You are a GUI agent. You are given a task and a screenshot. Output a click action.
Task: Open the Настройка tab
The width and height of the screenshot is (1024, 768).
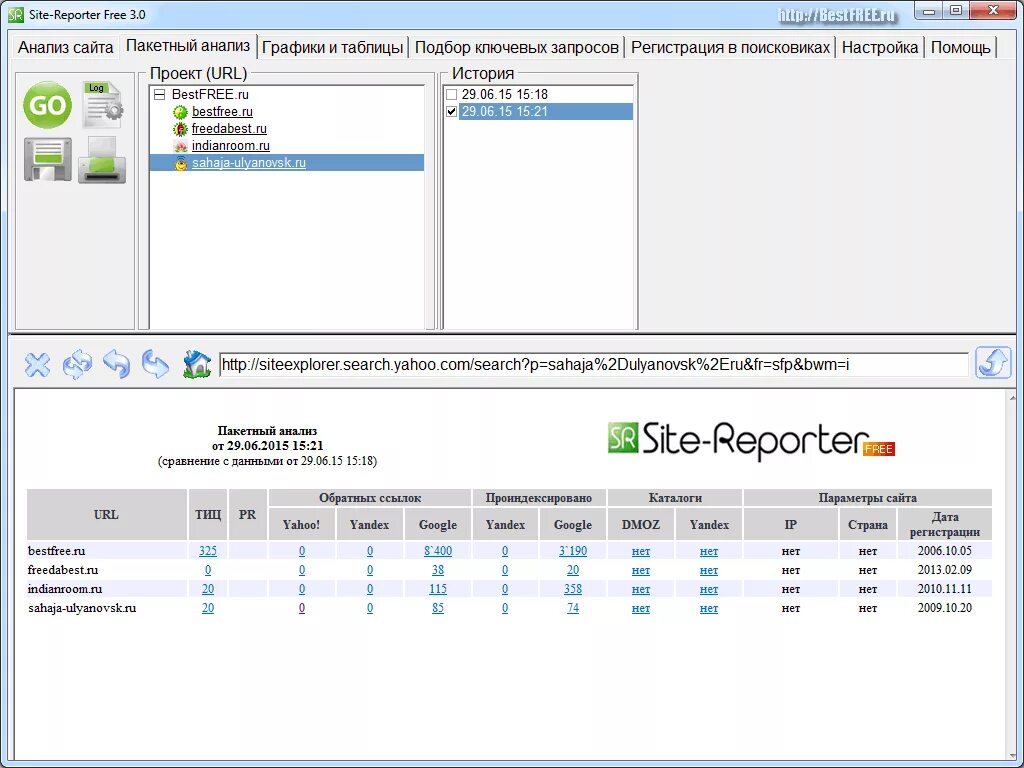point(880,47)
